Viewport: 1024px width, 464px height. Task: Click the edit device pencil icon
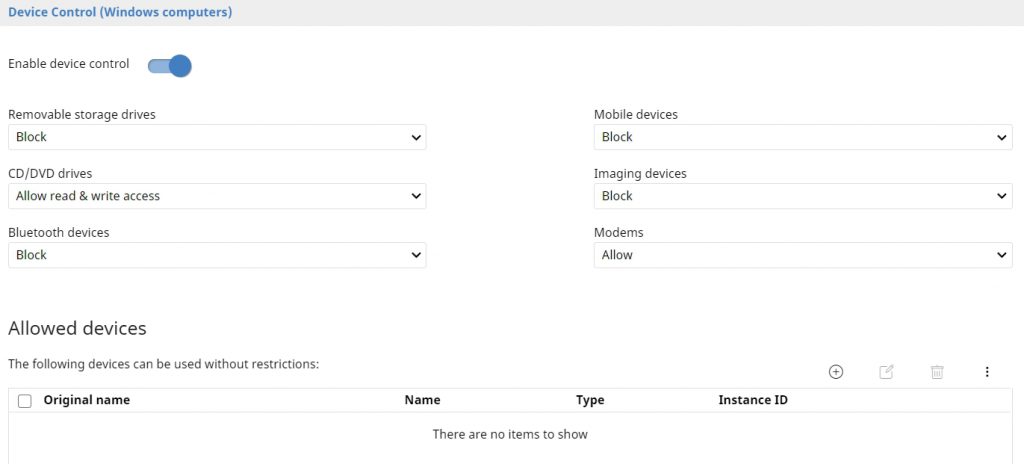point(886,372)
